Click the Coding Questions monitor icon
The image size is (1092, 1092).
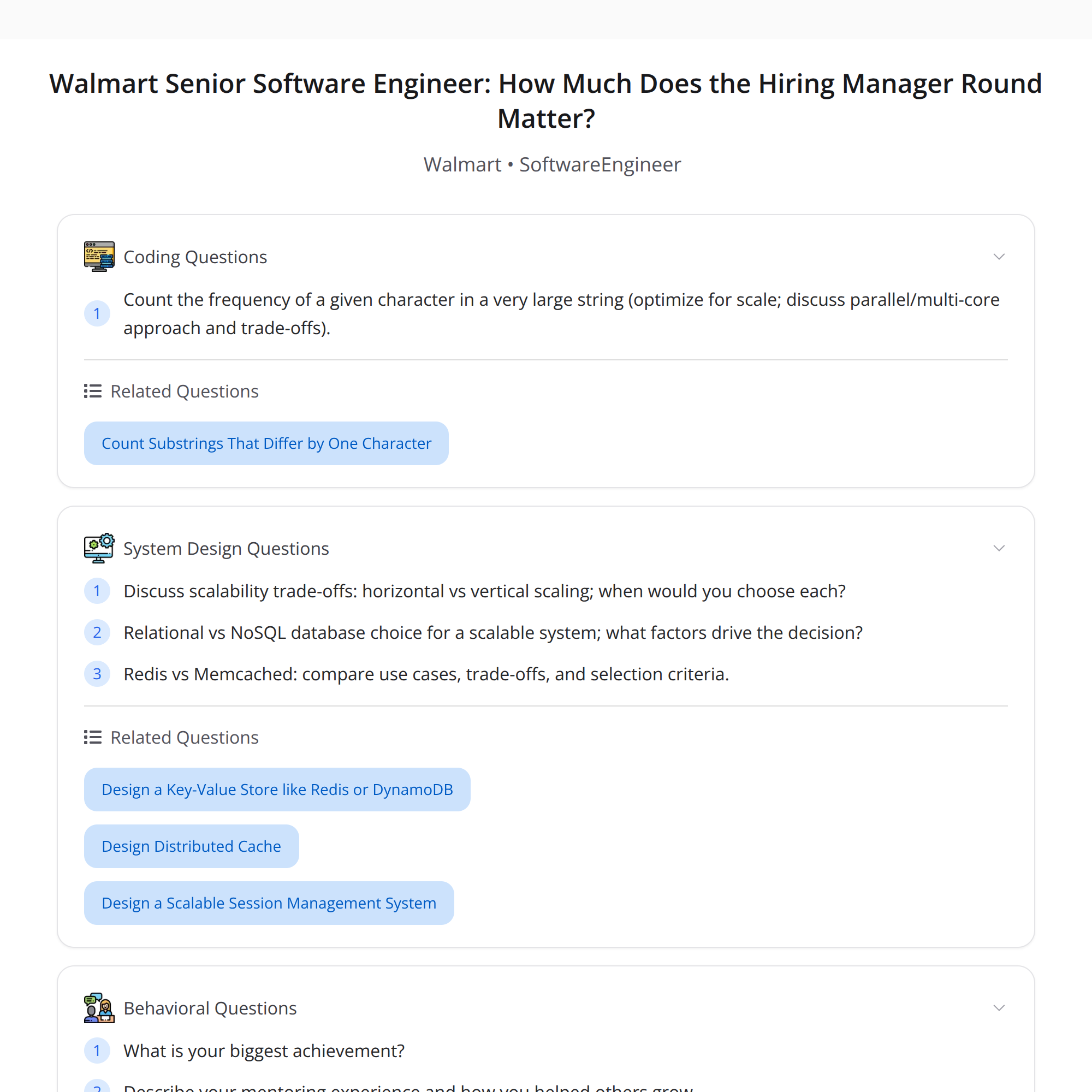pos(99,256)
